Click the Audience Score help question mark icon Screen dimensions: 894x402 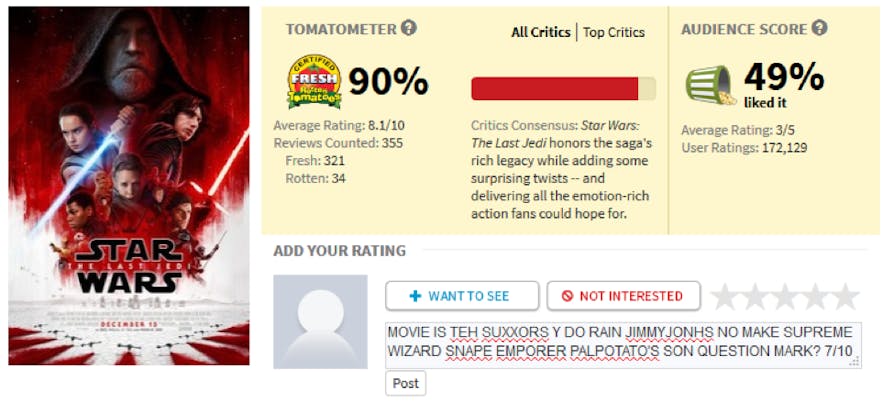coord(820,28)
